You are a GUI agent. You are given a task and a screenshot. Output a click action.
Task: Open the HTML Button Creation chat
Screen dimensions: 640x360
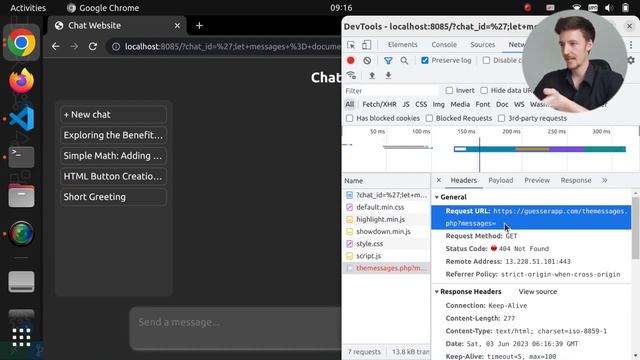click(x=113, y=176)
